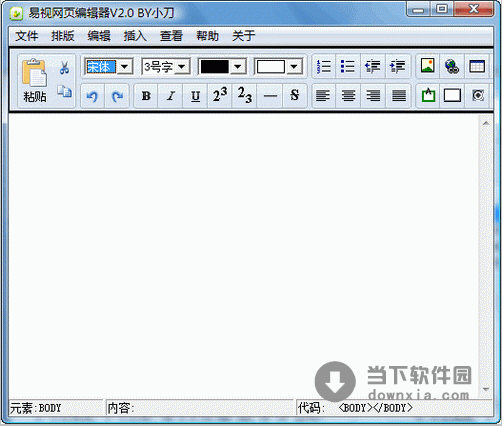
Task: Click the 内容 status field
Action: pos(199,407)
